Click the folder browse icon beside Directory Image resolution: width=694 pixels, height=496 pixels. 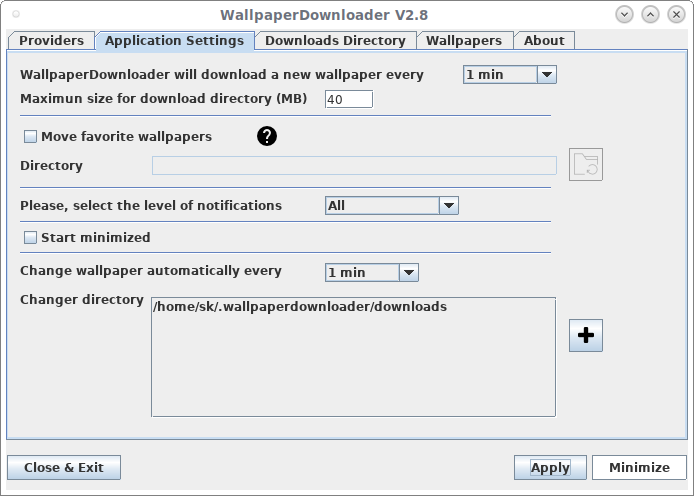(586, 165)
